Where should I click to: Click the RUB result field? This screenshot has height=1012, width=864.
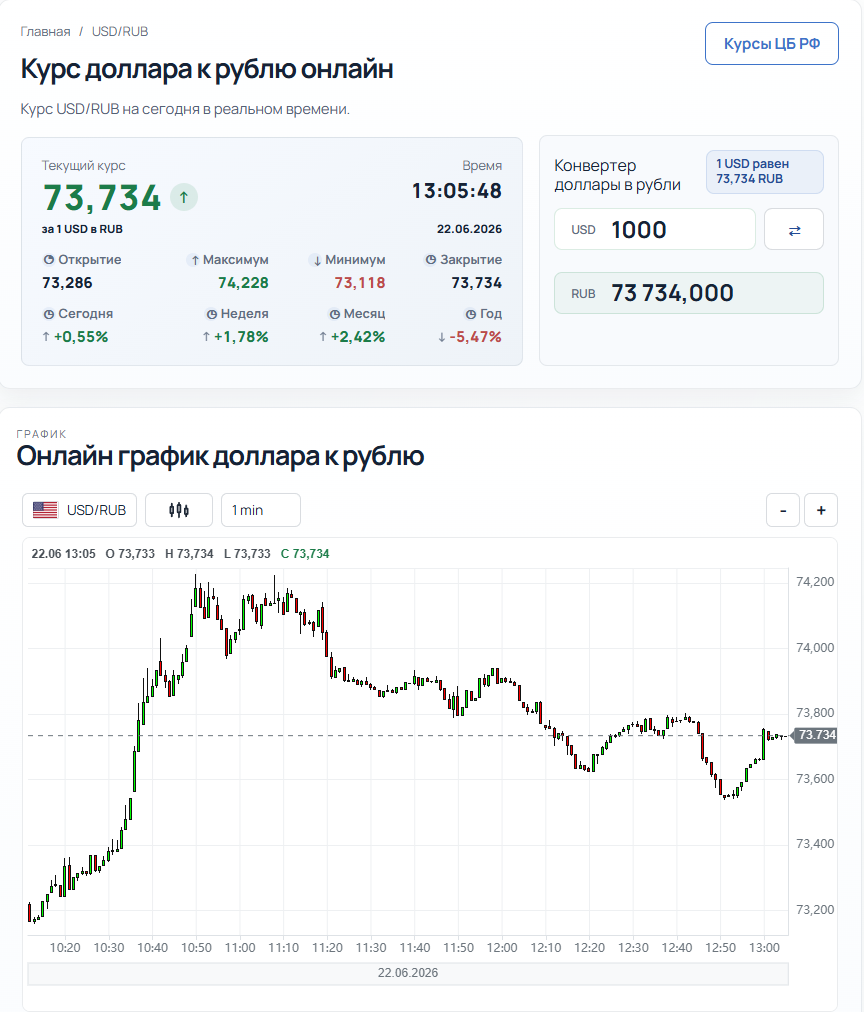click(x=688, y=293)
